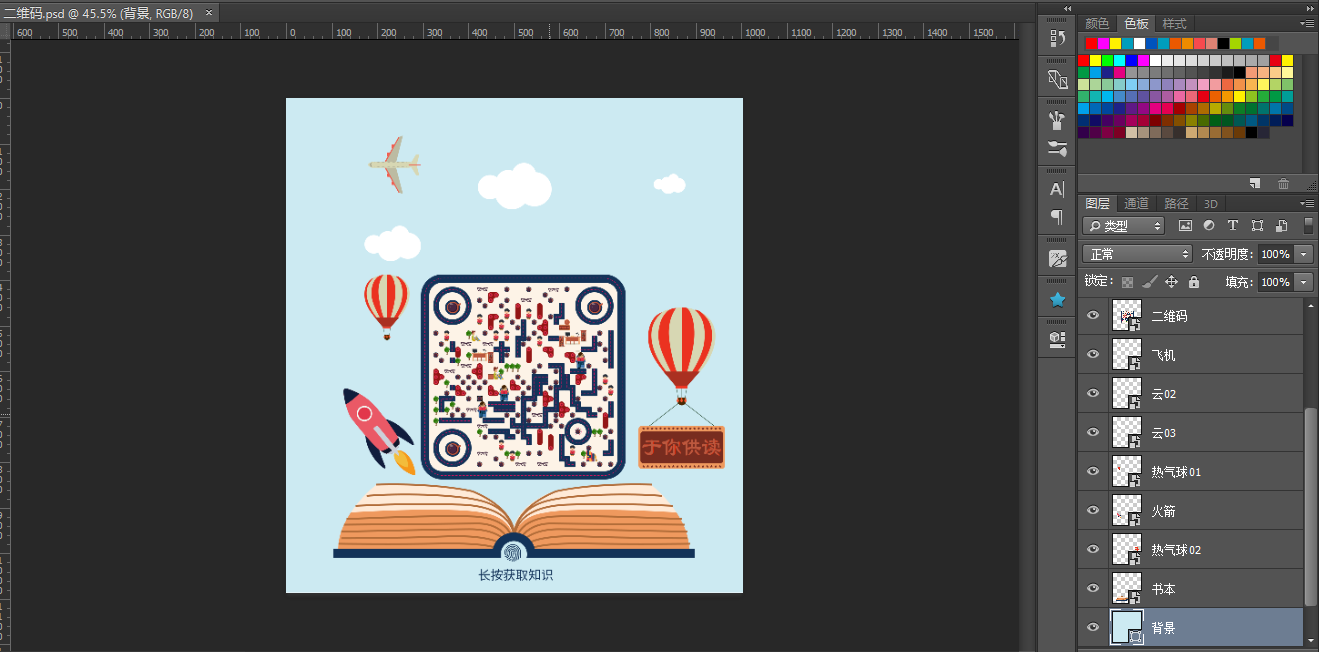The height and width of the screenshot is (652, 1319).
Task: Lock all padlock icon
Action: (x=1193, y=283)
